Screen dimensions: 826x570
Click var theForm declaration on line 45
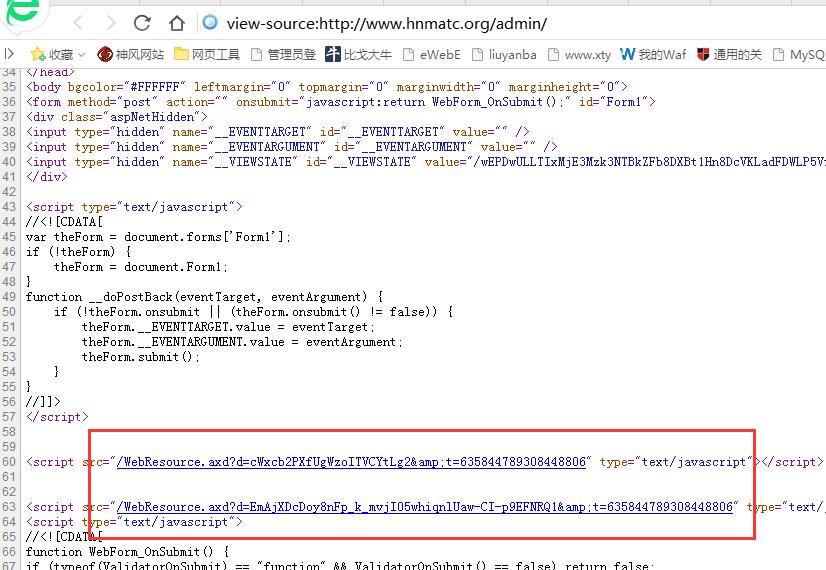tap(158, 237)
